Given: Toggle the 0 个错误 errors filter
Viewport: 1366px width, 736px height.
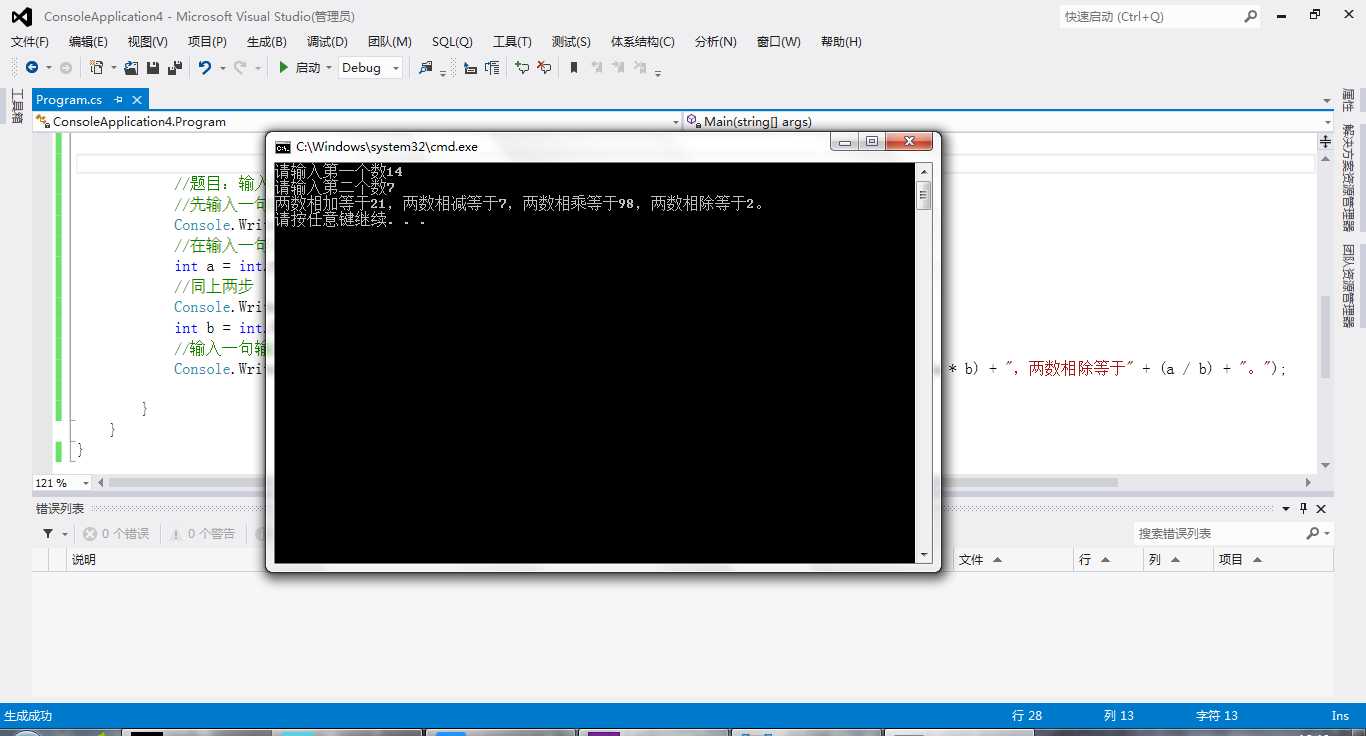Looking at the screenshot, I should 116,534.
